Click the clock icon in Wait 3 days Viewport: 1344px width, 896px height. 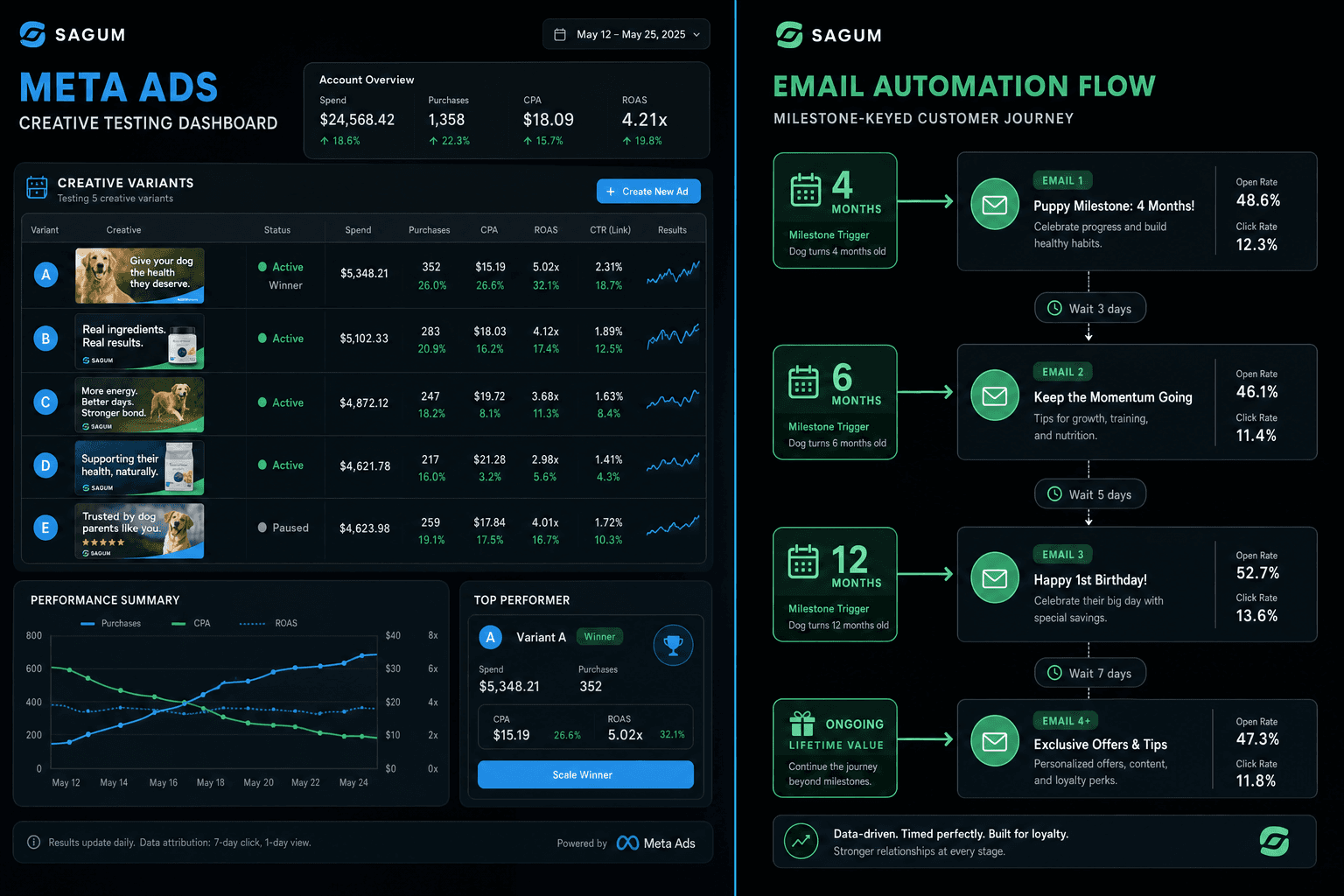[1054, 308]
